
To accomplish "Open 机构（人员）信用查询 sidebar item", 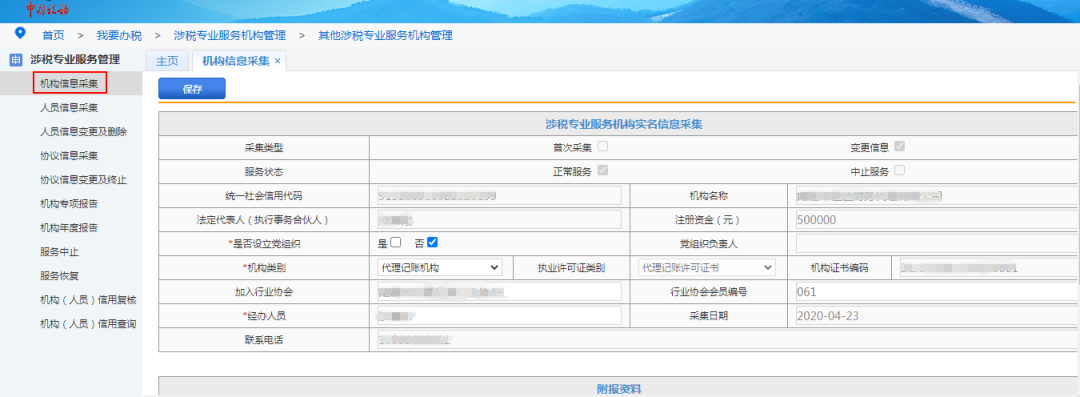I will 88,324.
